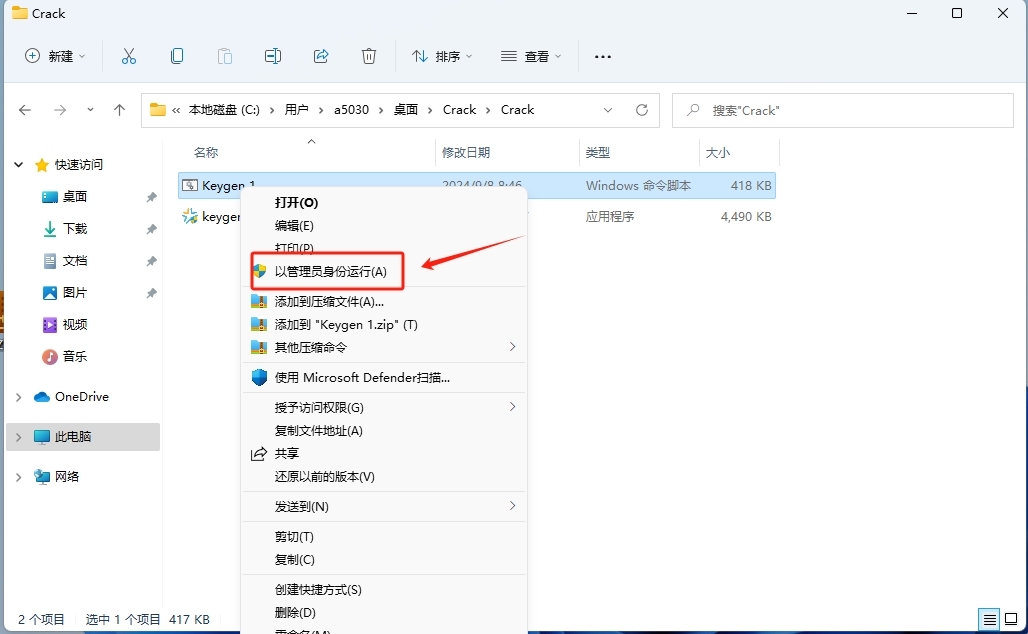The image size is (1028, 634).
Task: Unpin 桌面 using its pin icon
Action: pos(151,197)
